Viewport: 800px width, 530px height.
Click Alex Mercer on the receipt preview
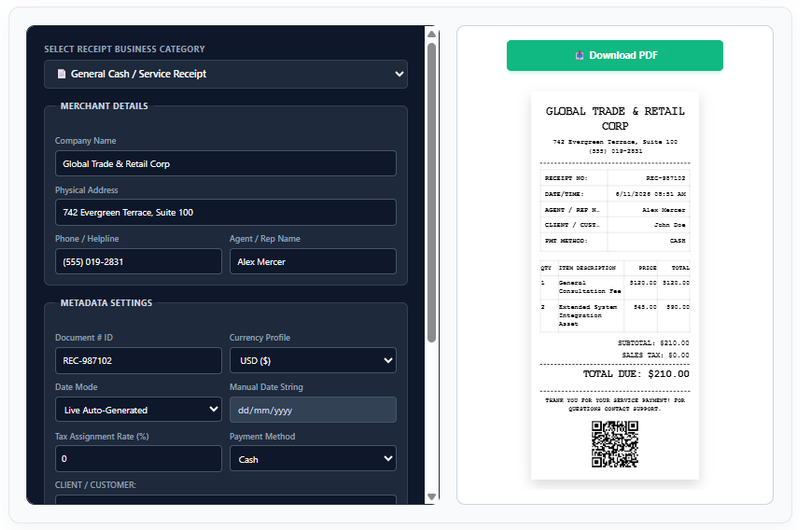(x=663, y=210)
